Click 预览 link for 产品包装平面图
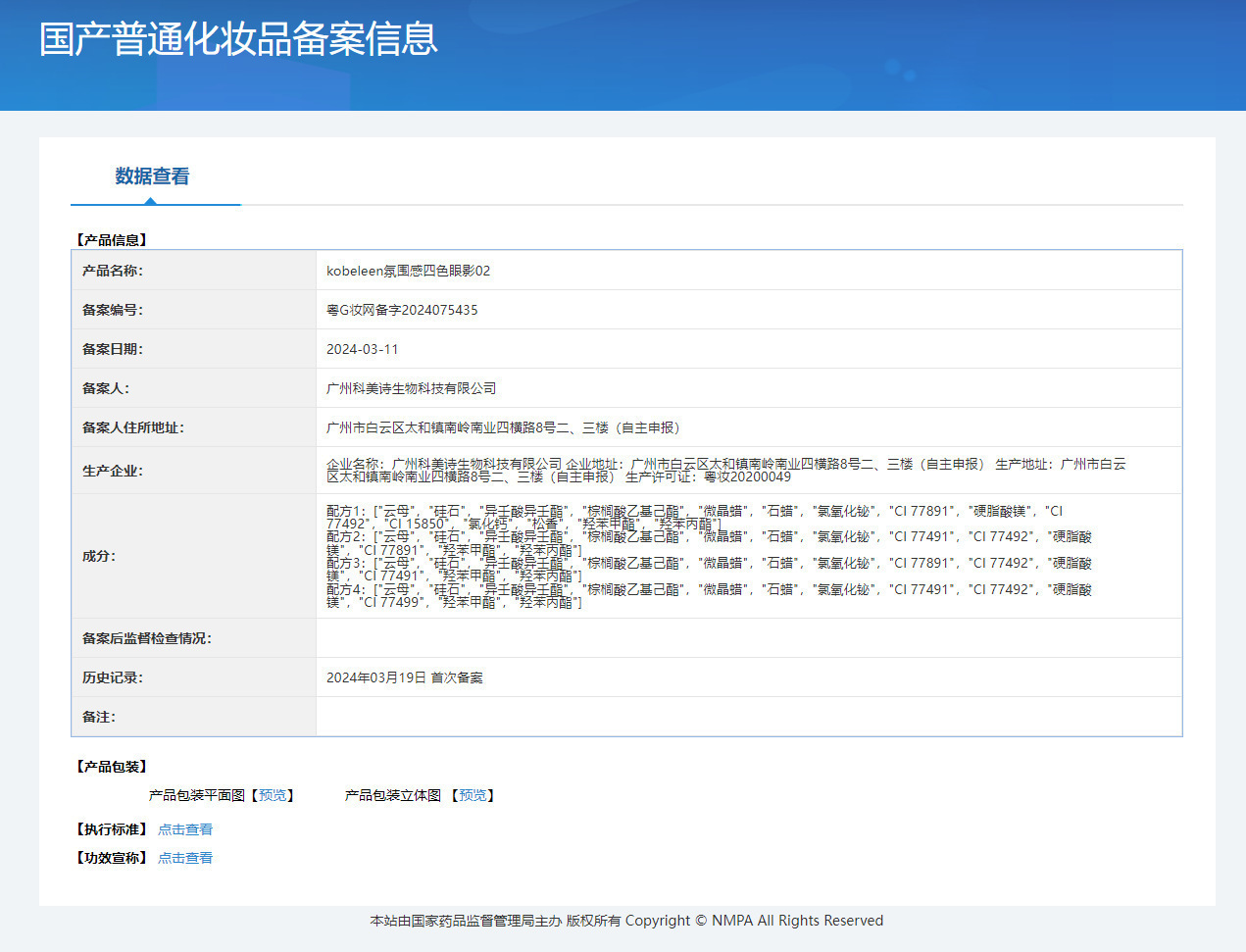1246x952 pixels. coord(273,795)
